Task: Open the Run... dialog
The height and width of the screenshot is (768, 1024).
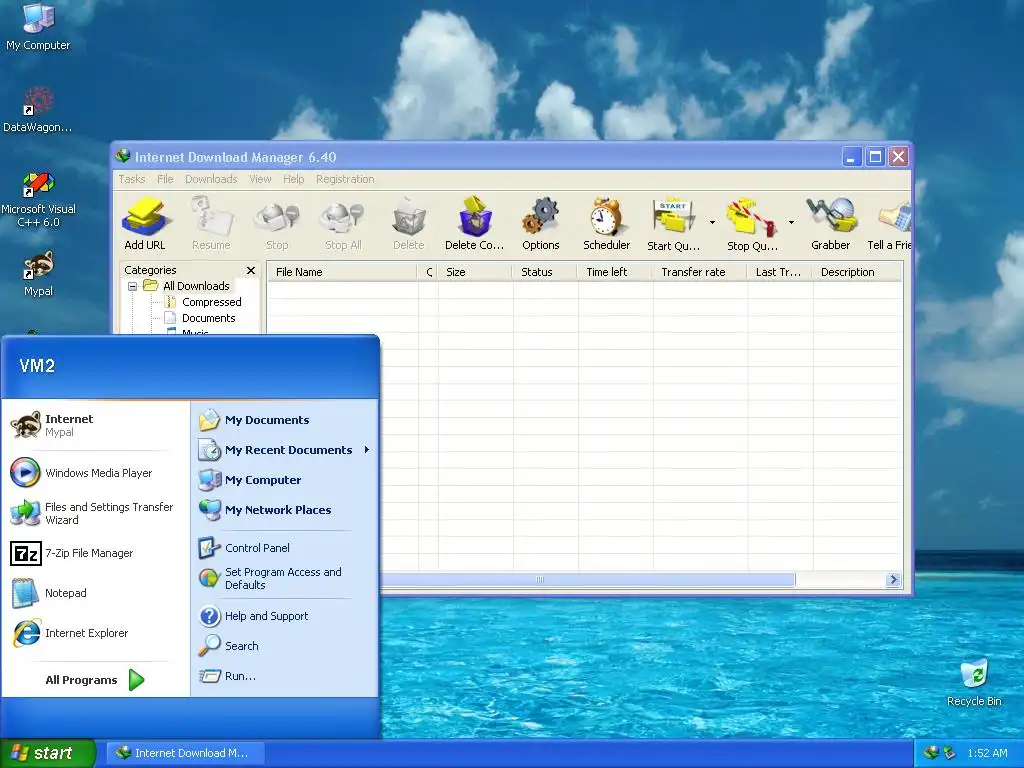Action: 284,676
